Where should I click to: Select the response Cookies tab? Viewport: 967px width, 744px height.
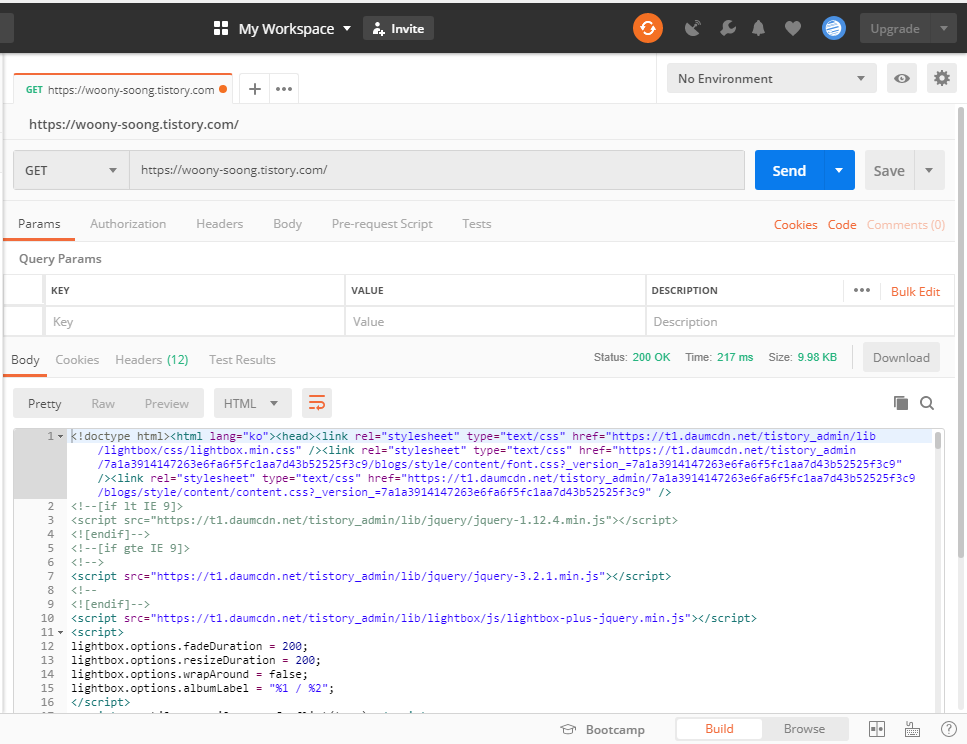click(77, 360)
